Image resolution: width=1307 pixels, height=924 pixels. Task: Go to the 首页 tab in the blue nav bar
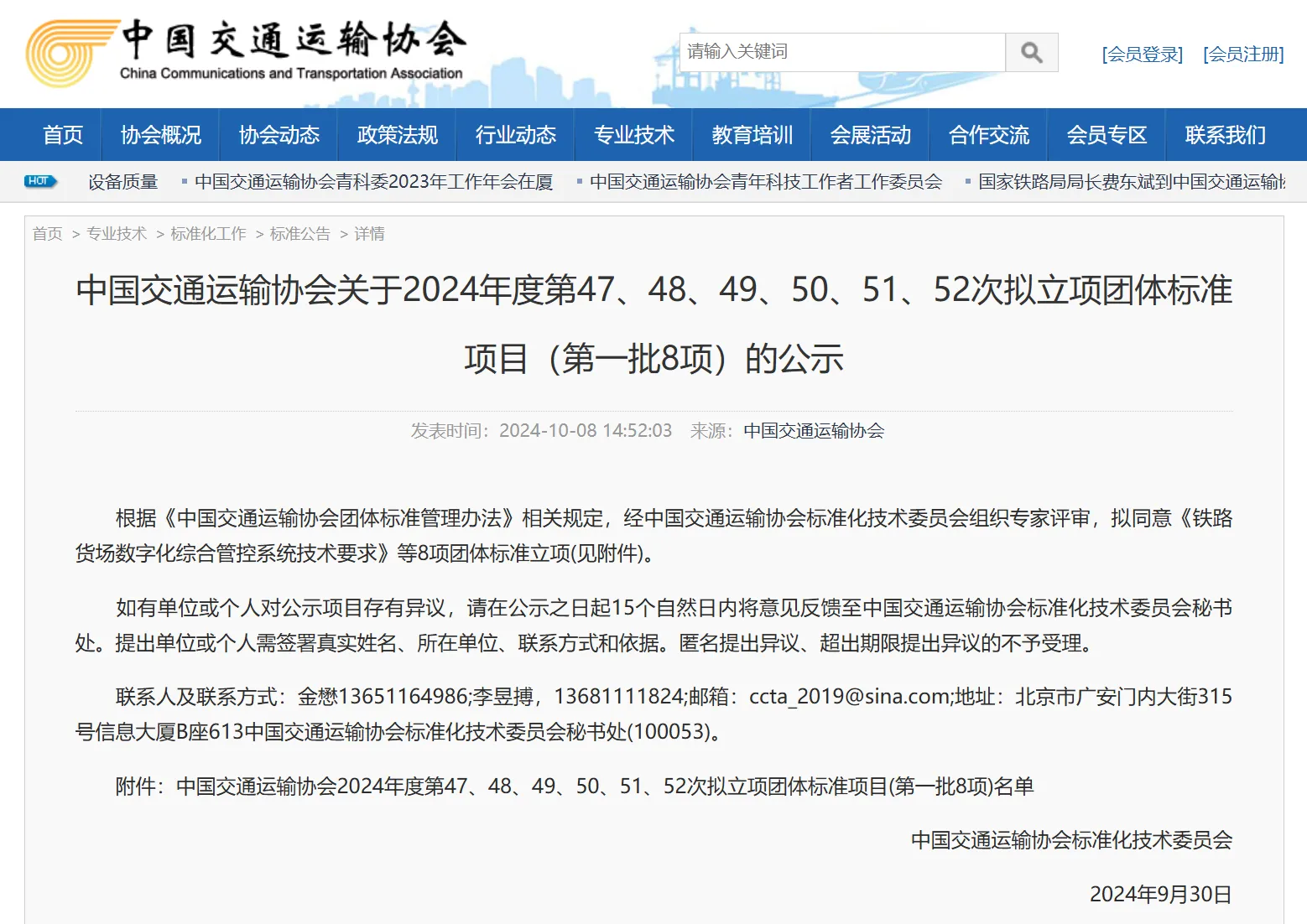point(63,135)
